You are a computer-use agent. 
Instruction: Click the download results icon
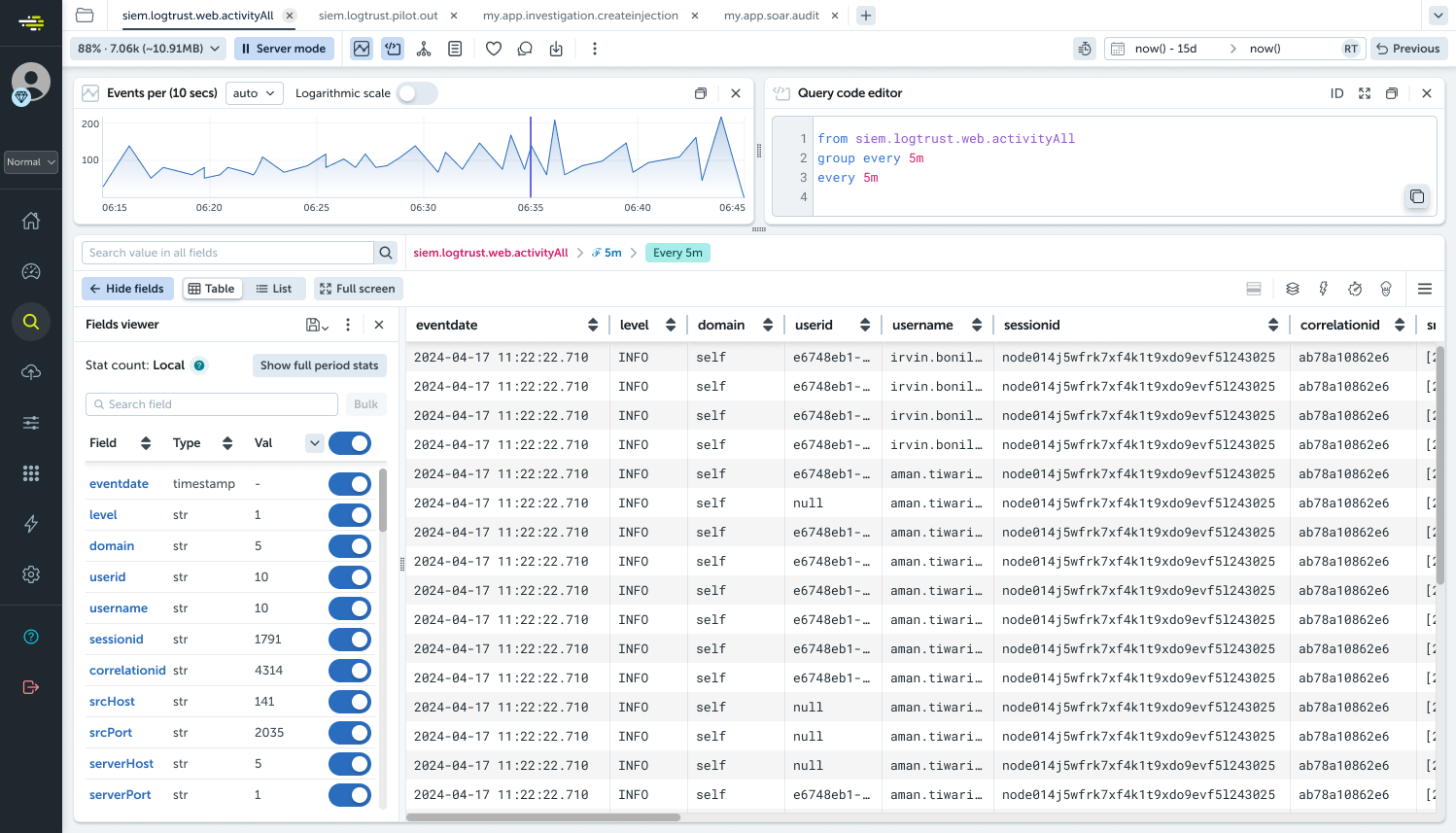[x=556, y=48]
